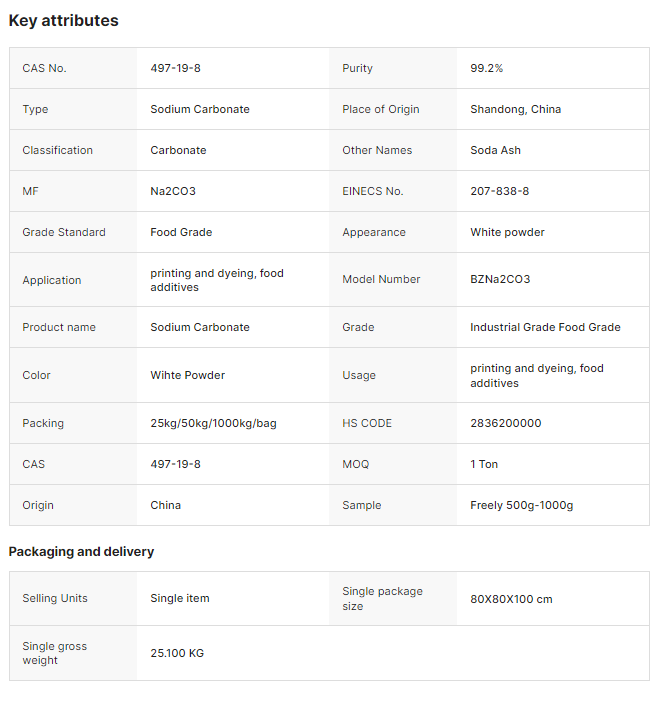The image size is (664, 701).
Task: Click the Key attributes heading
Action: 63,21
